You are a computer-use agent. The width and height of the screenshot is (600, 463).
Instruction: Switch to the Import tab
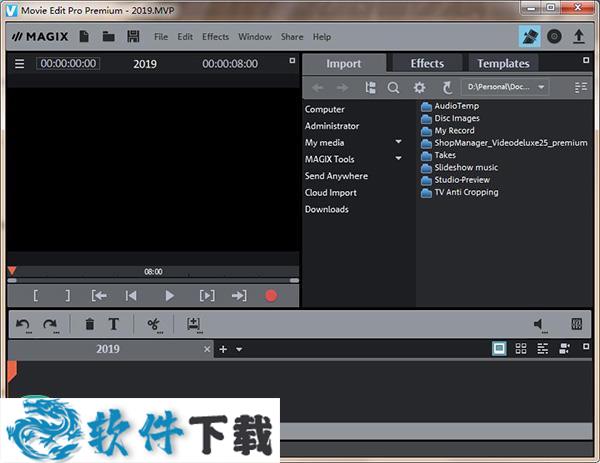click(x=344, y=63)
